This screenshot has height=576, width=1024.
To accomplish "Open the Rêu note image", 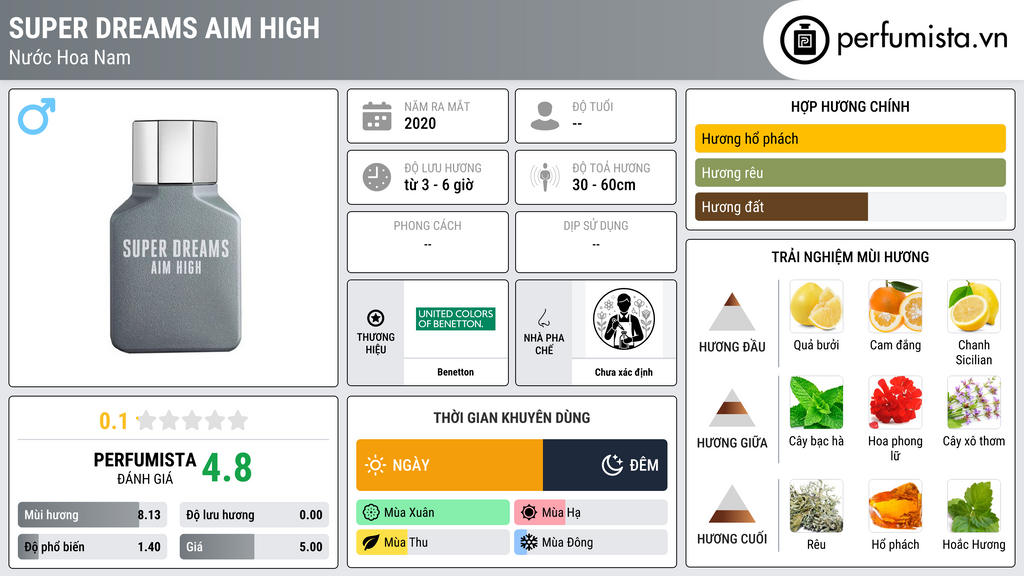I will click(x=816, y=506).
